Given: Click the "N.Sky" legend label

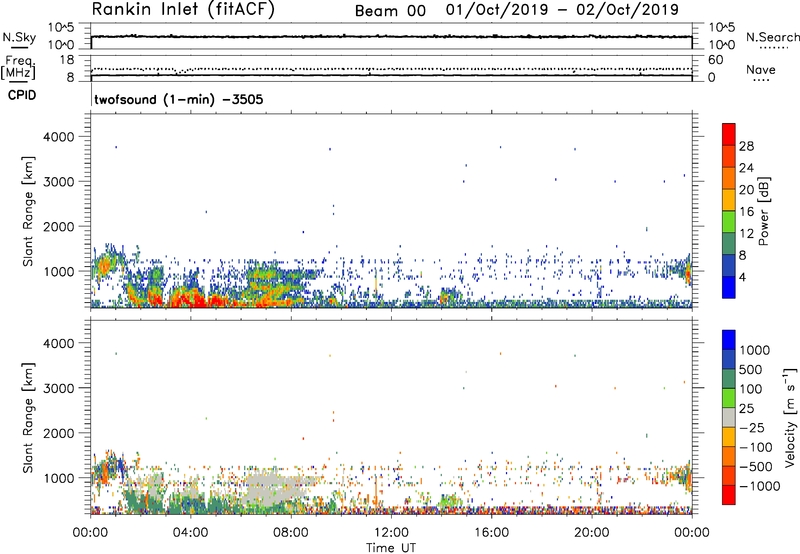Looking at the screenshot, I should 19,37.
